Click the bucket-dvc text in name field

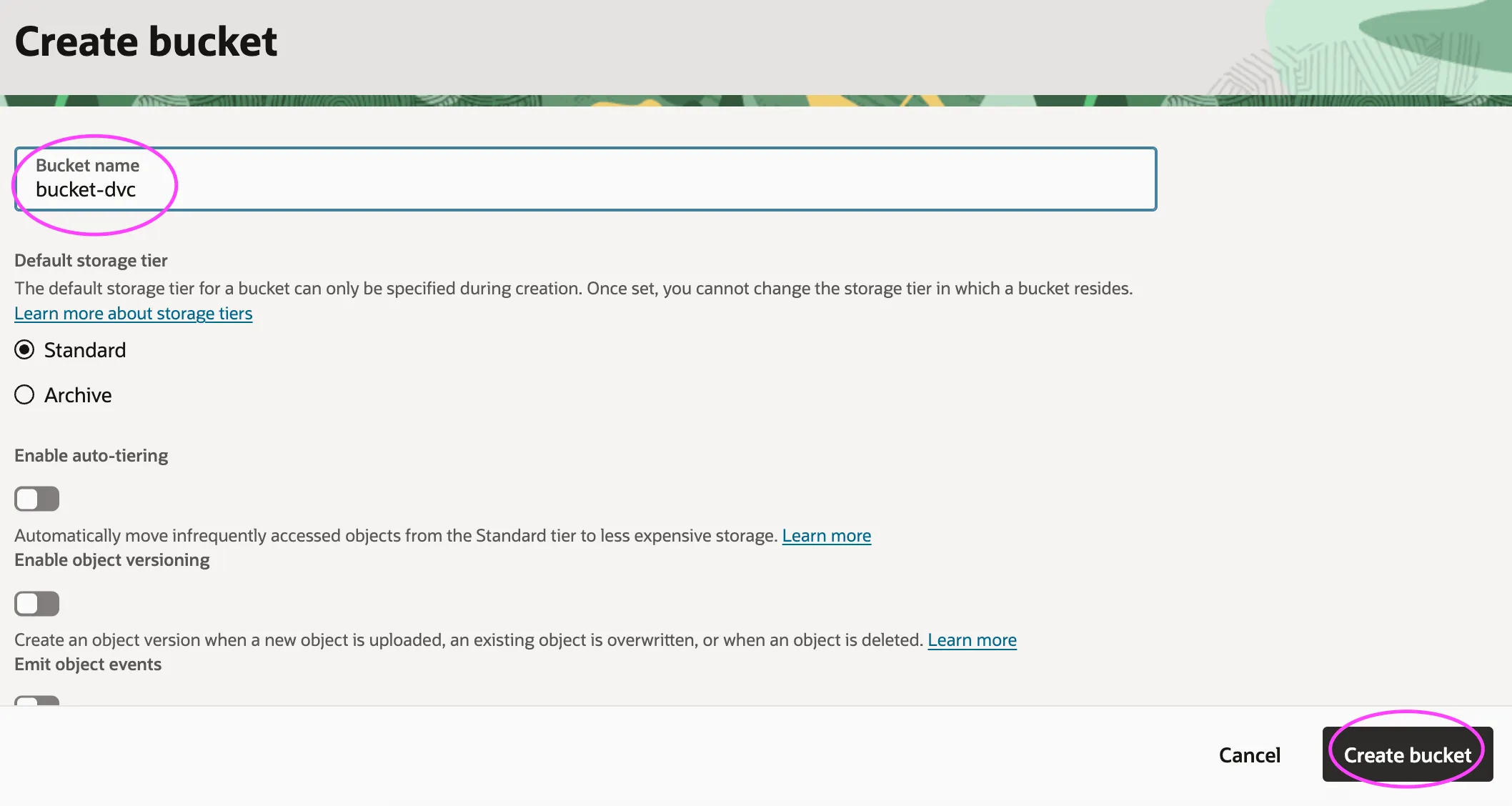86,190
